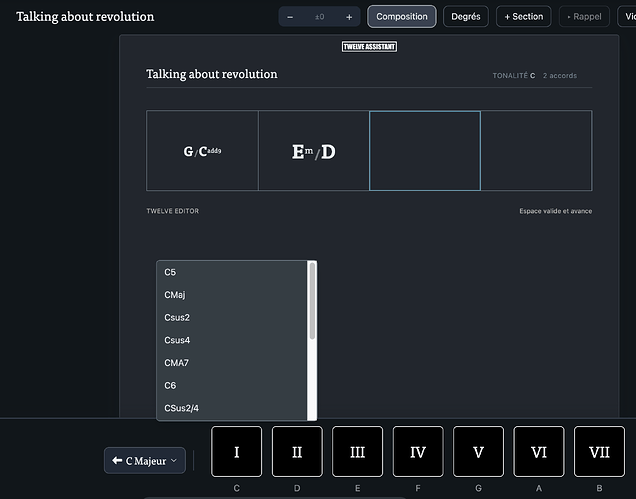Screen dimensions: 636x499
Task: Open the Twelve Assistant badge
Action: (369, 47)
